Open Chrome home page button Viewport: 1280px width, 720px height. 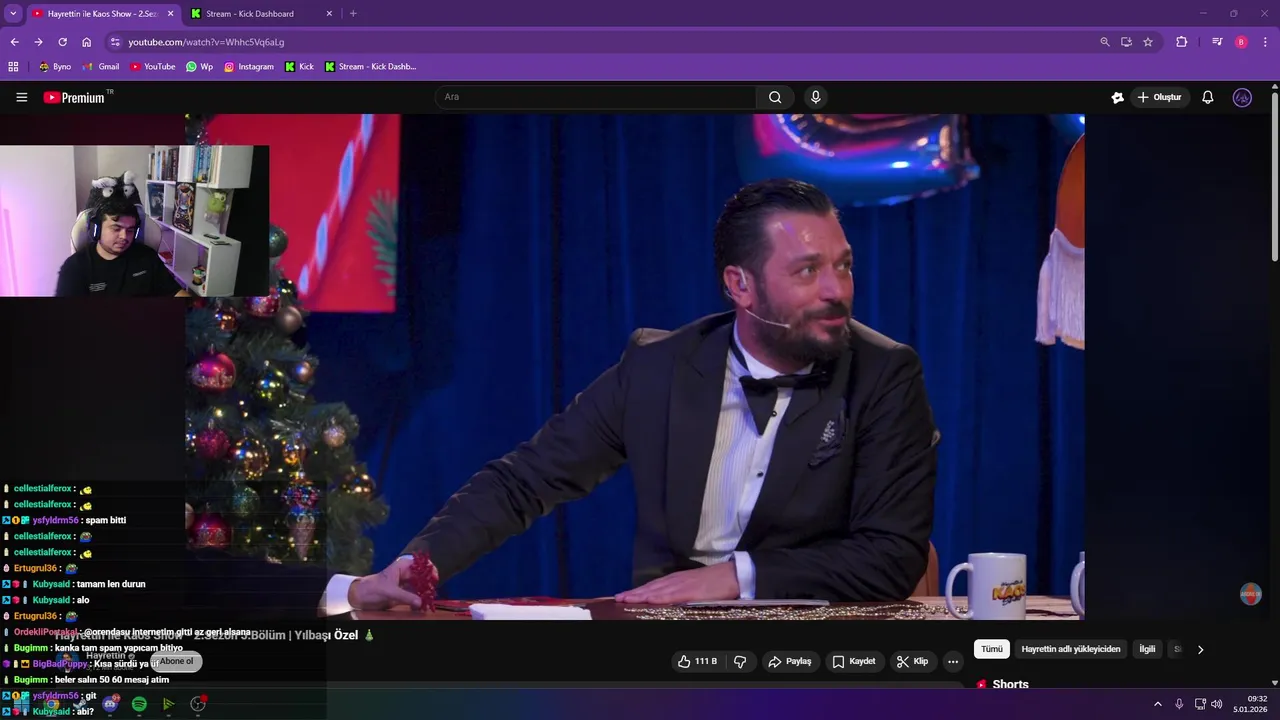point(86,42)
